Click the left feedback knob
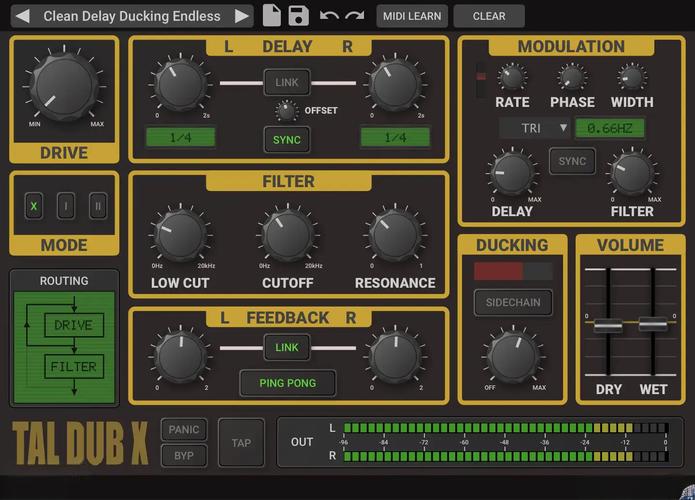Image resolution: width=695 pixels, height=500 pixels. tap(180, 357)
